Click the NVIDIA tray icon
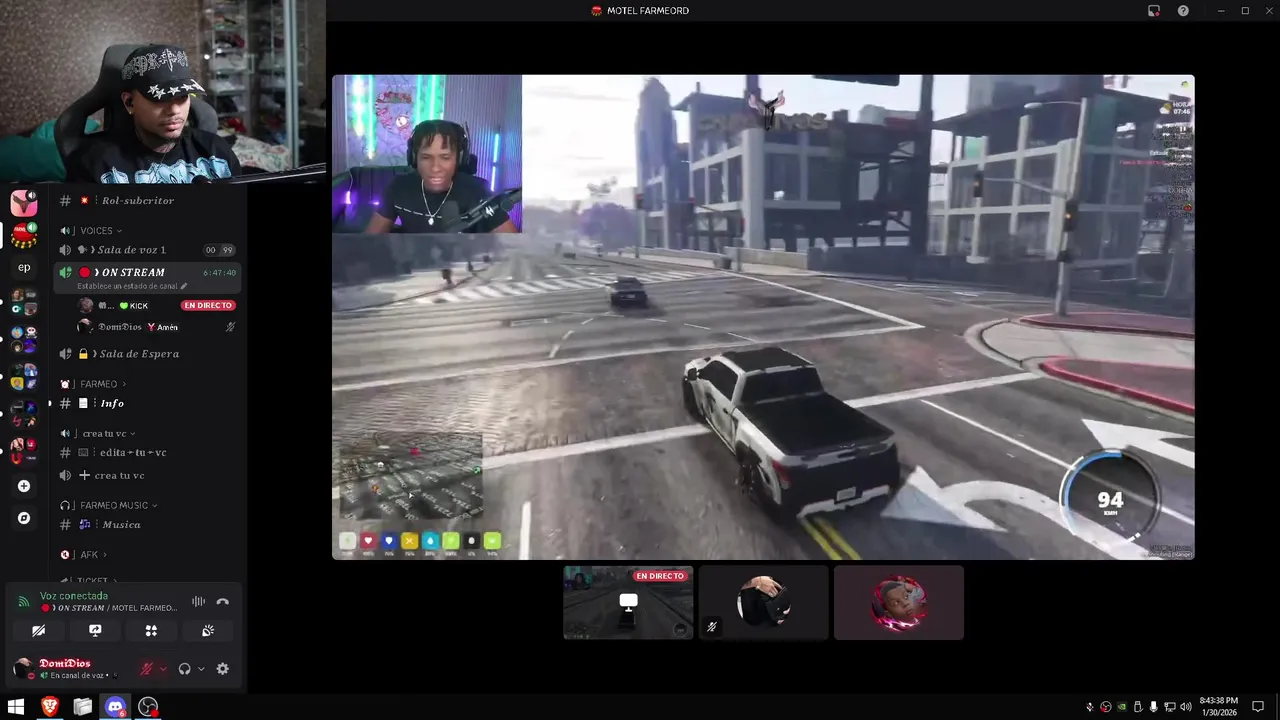The height and width of the screenshot is (720, 1280). point(1121,707)
